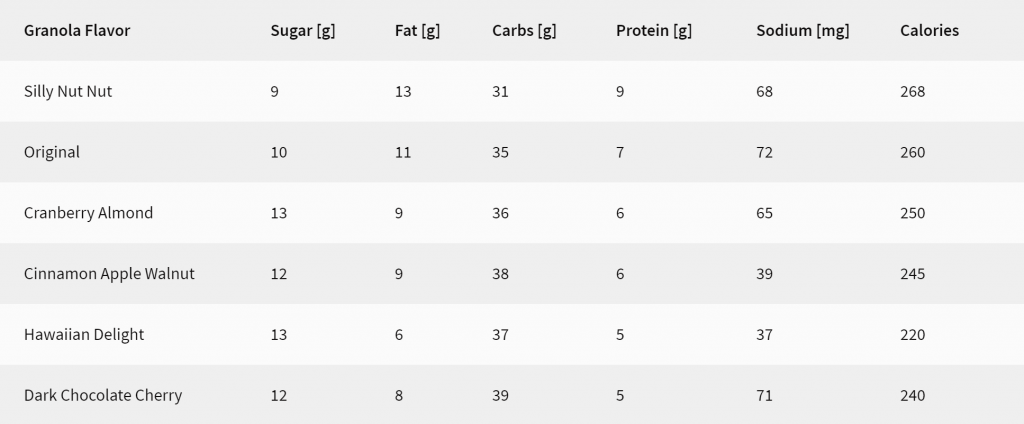The image size is (1024, 424).
Task: Click the Cinnamon Apple Walnut flavor cell
Action: tap(109, 274)
